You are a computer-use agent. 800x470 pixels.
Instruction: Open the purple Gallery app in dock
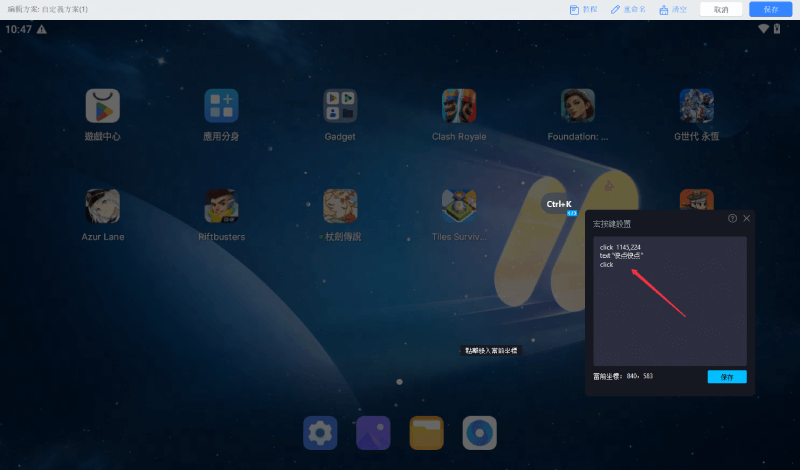pyautogui.click(x=373, y=433)
